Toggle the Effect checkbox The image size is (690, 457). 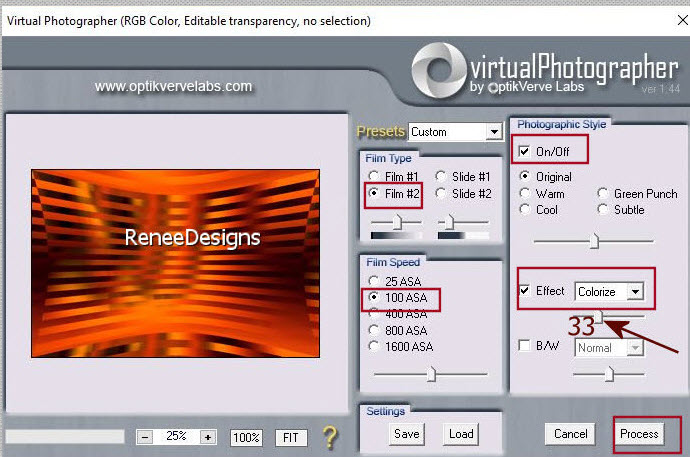[524, 291]
